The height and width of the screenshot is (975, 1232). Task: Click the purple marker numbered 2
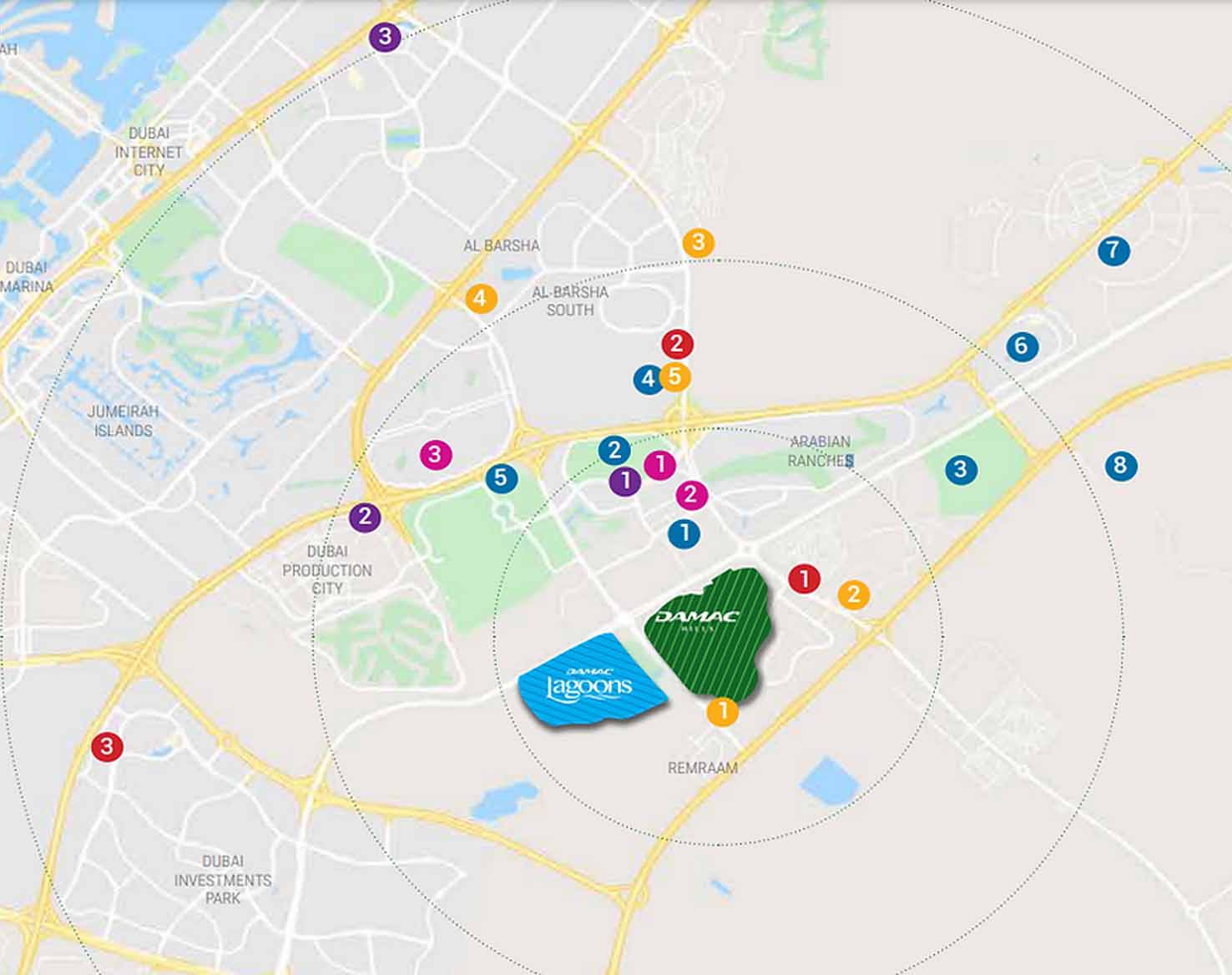365,517
